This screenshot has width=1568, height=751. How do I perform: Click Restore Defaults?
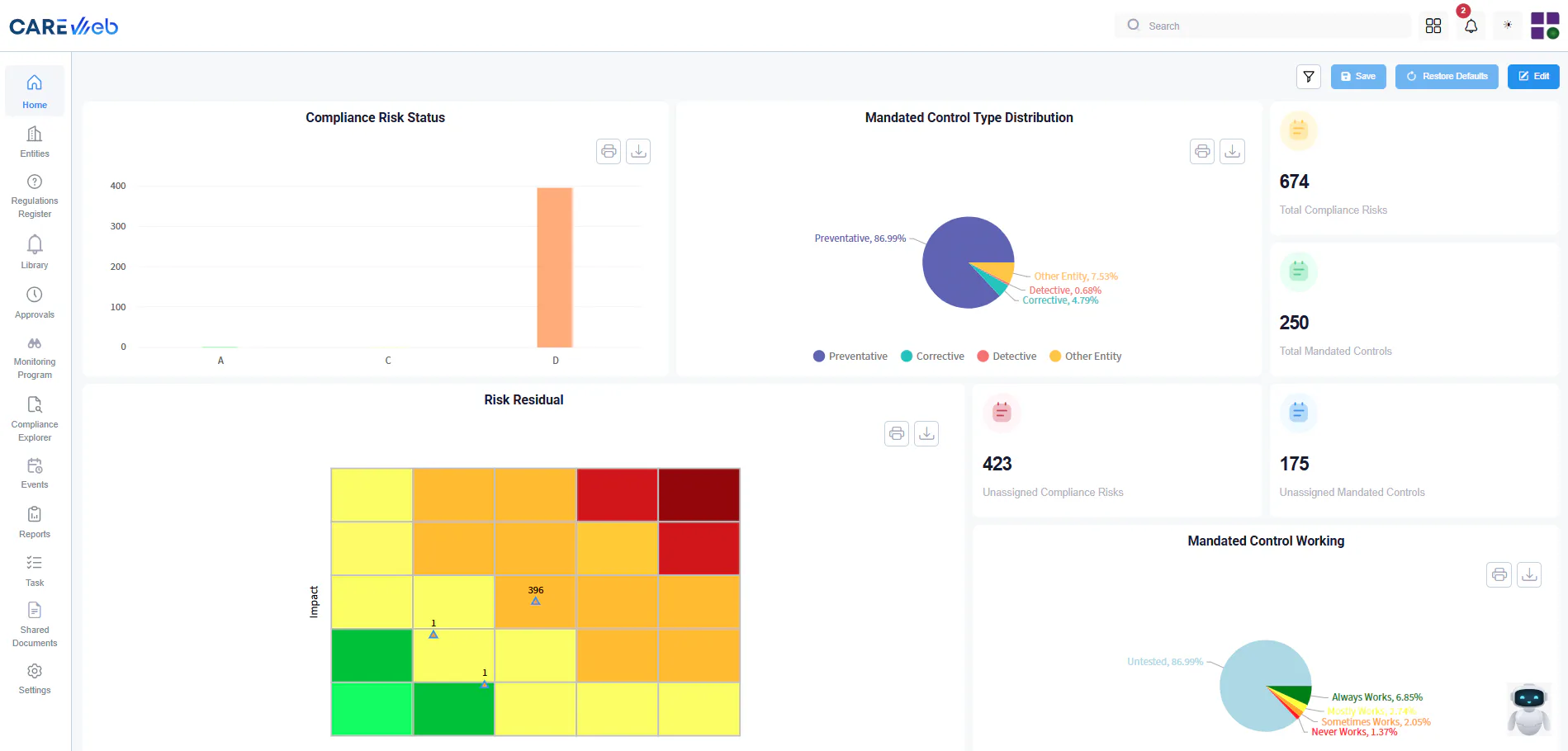point(1447,77)
